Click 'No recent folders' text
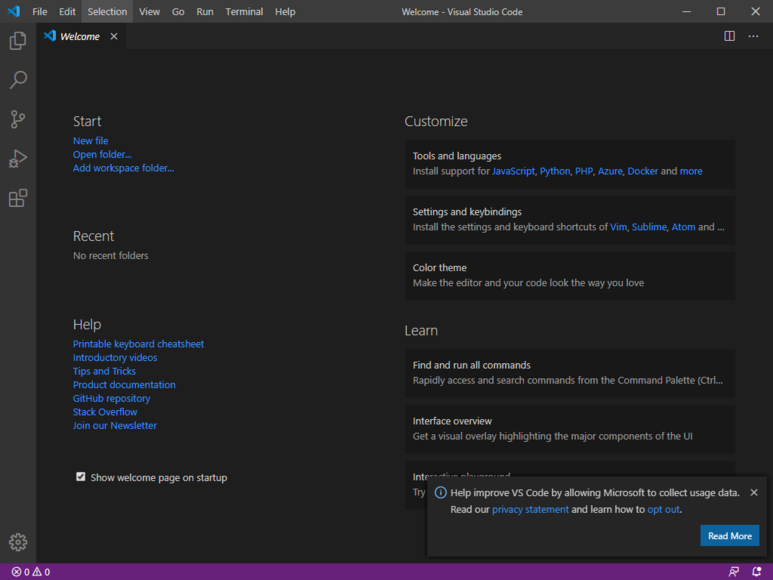Image resolution: width=773 pixels, height=580 pixels. coord(110,256)
